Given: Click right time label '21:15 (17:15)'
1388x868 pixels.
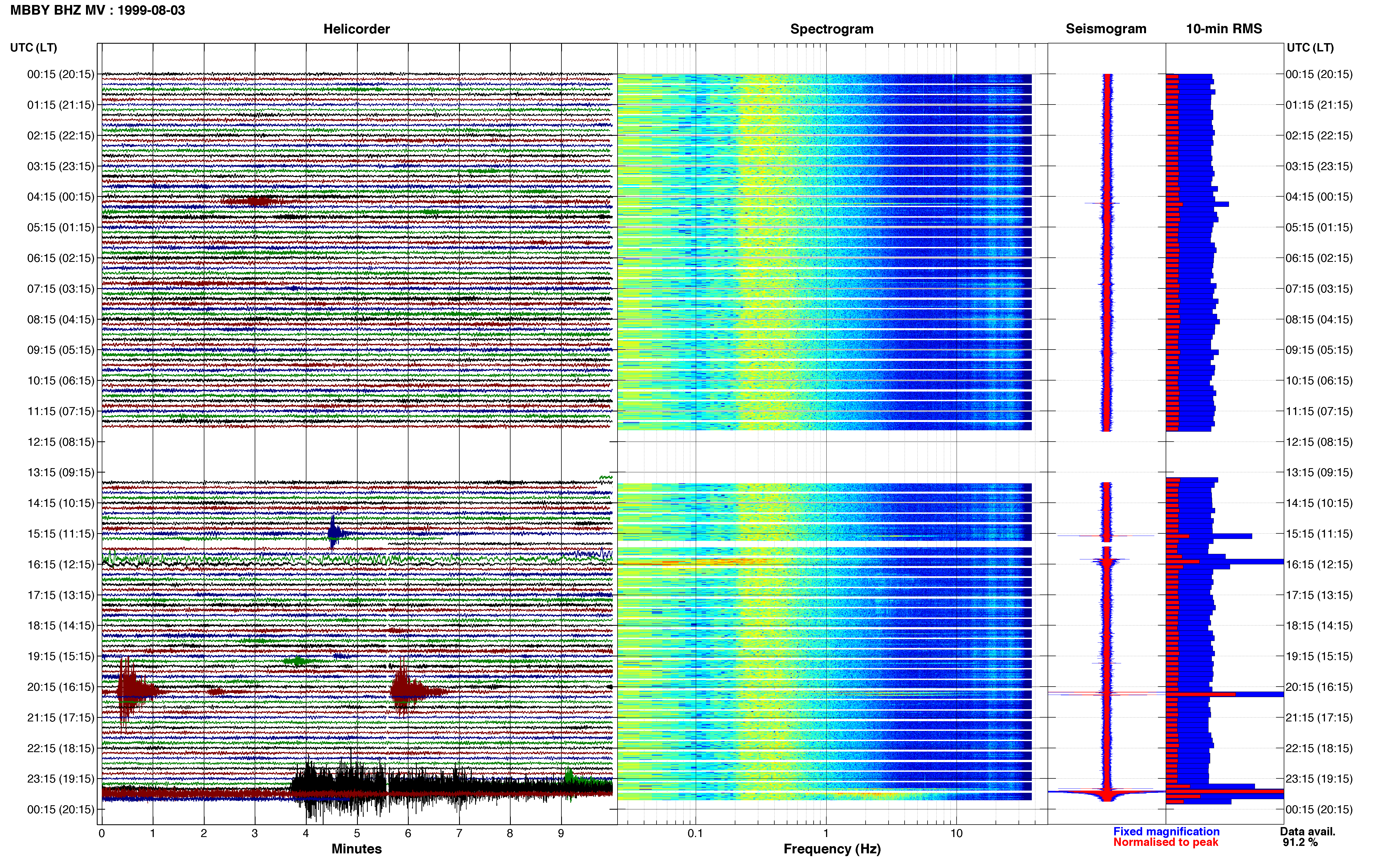Looking at the screenshot, I should click(x=1319, y=718).
